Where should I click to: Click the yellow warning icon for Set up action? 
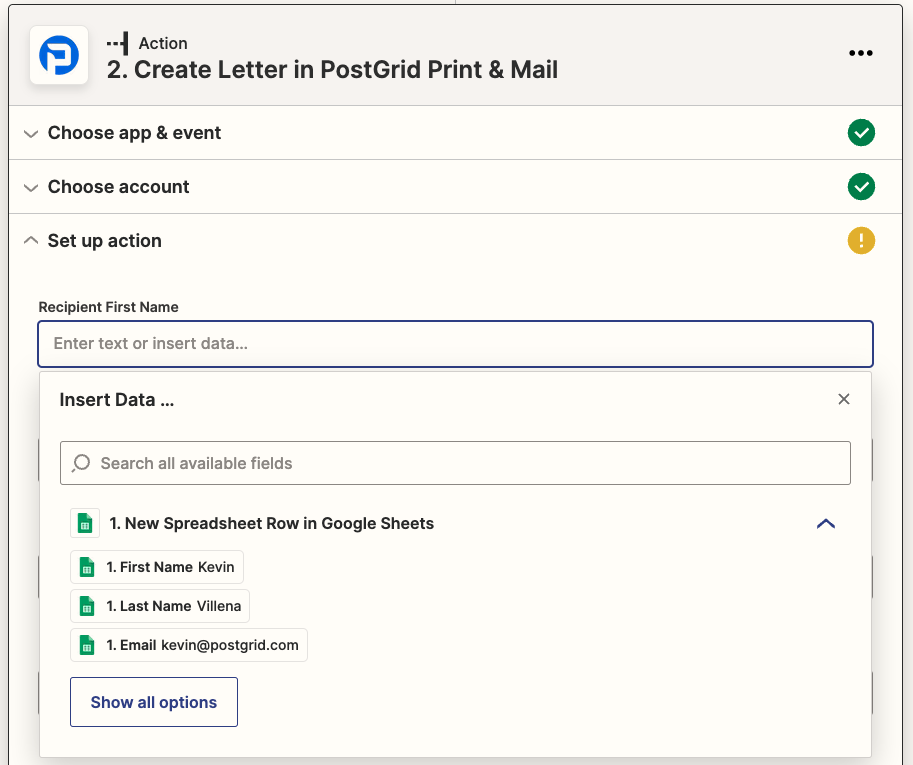coord(860,241)
